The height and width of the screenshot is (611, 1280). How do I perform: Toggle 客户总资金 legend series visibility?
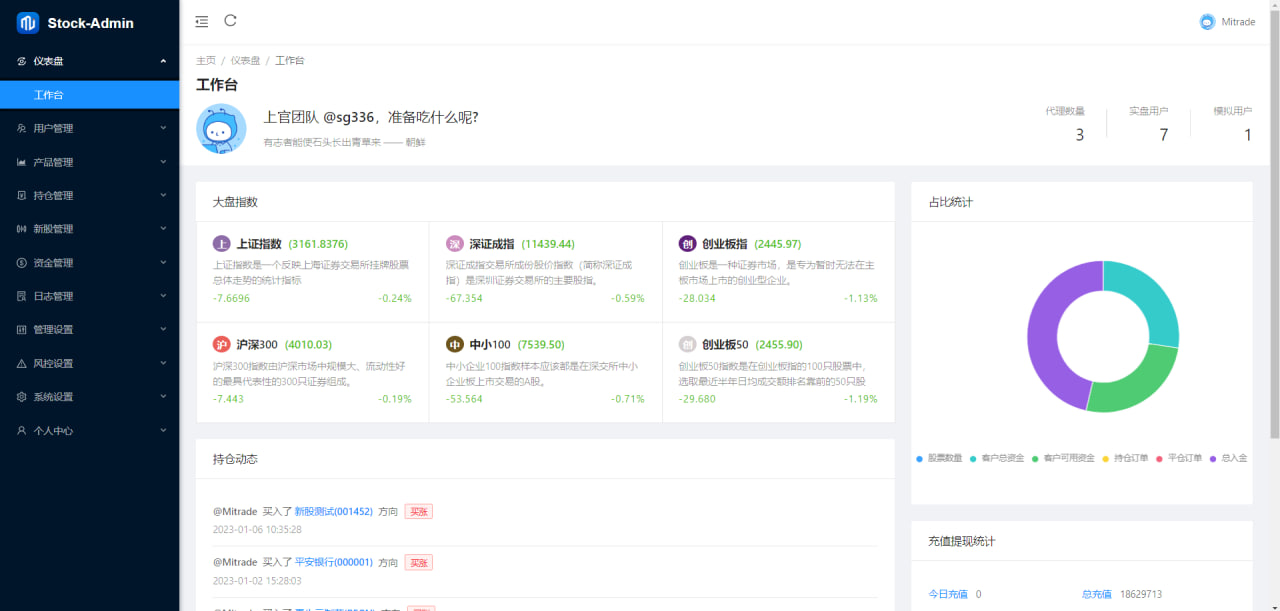click(x=997, y=458)
